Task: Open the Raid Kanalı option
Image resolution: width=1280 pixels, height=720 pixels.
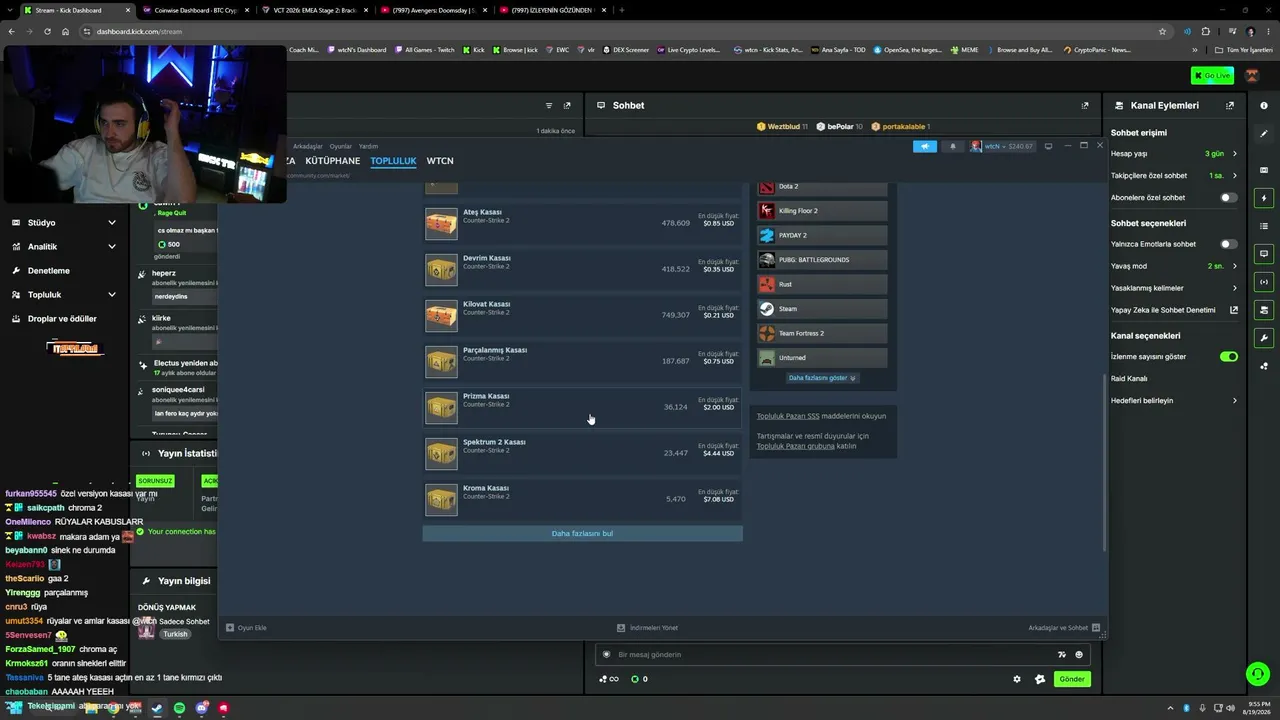Action: click(x=1129, y=379)
